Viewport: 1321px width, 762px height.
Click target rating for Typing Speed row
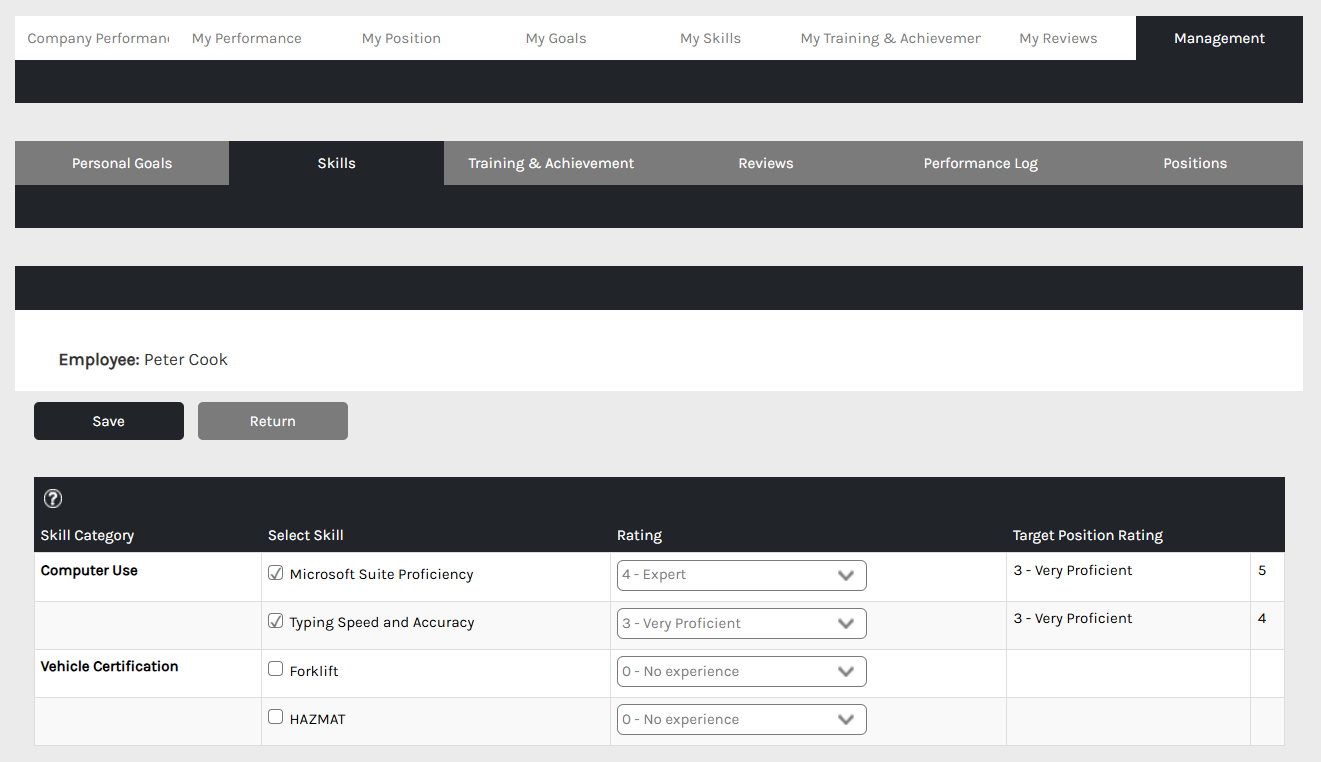click(1073, 618)
